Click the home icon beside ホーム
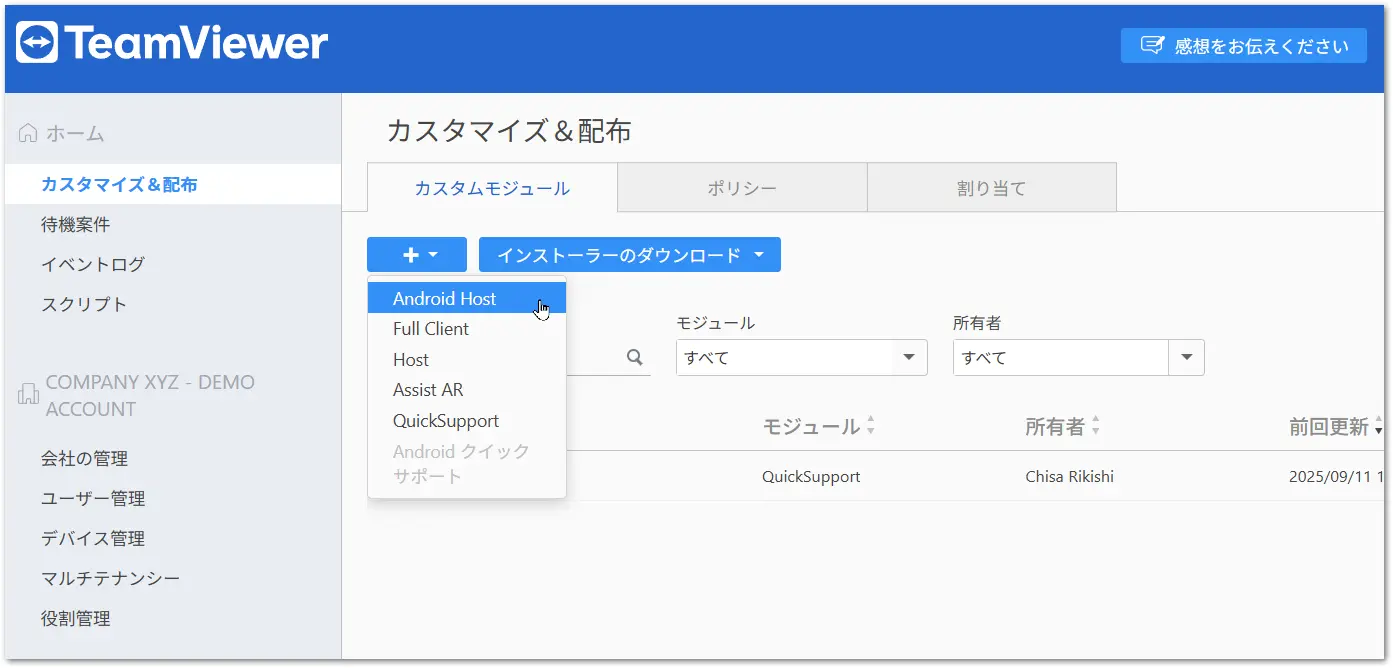This screenshot has height=668, width=1393. tap(28, 133)
